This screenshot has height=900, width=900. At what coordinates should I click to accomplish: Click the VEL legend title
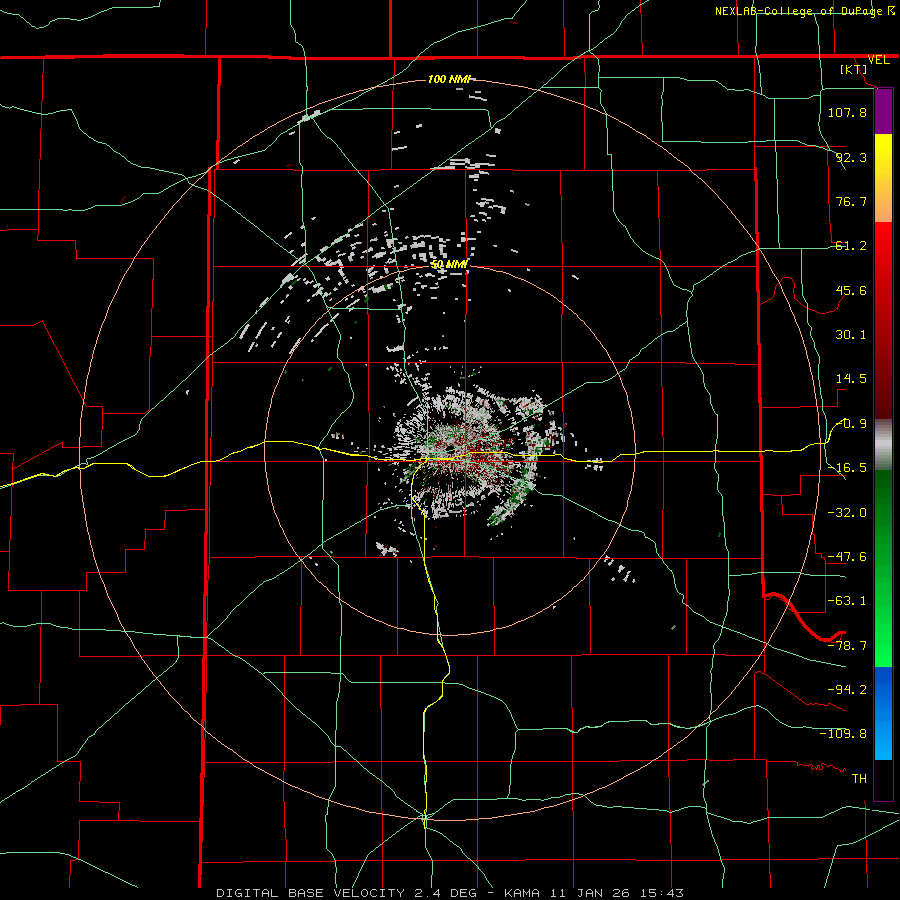coord(878,60)
